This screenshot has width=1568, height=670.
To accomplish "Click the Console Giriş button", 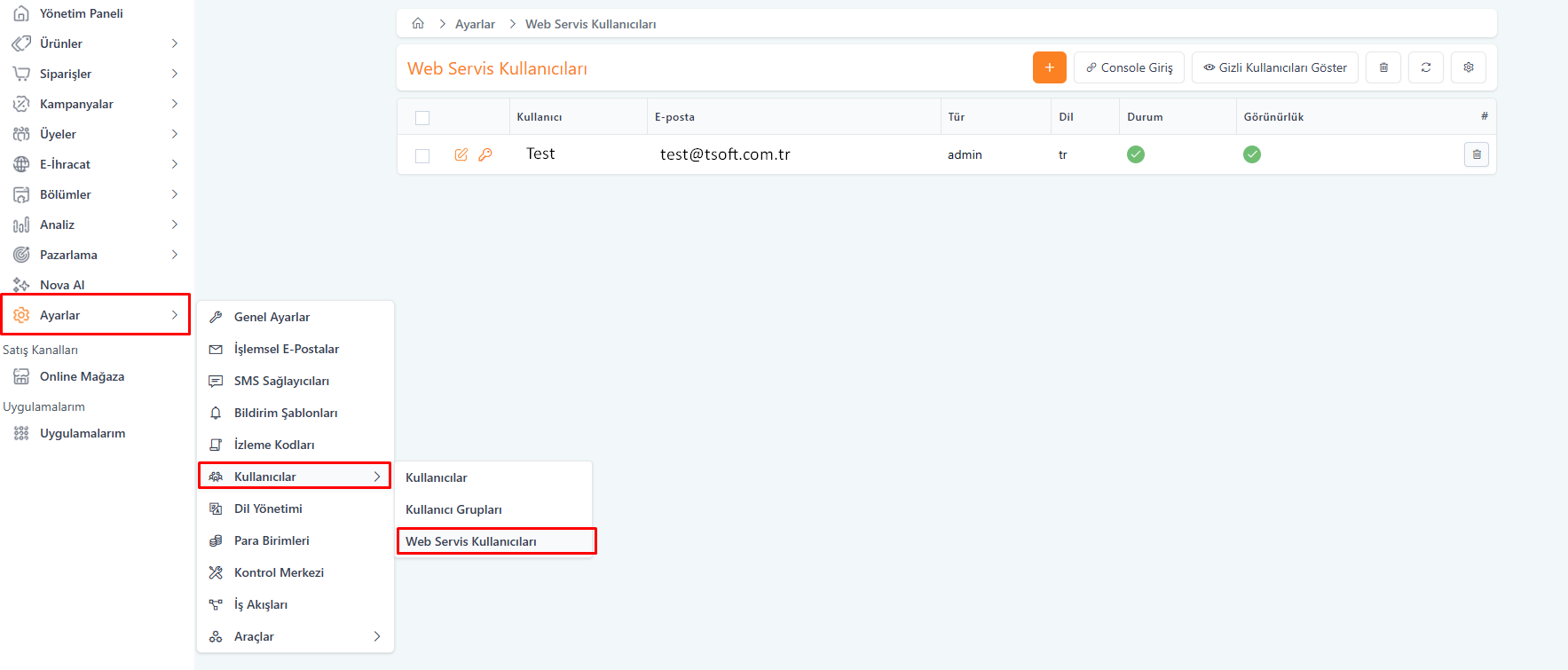I will coord(1129,67).
